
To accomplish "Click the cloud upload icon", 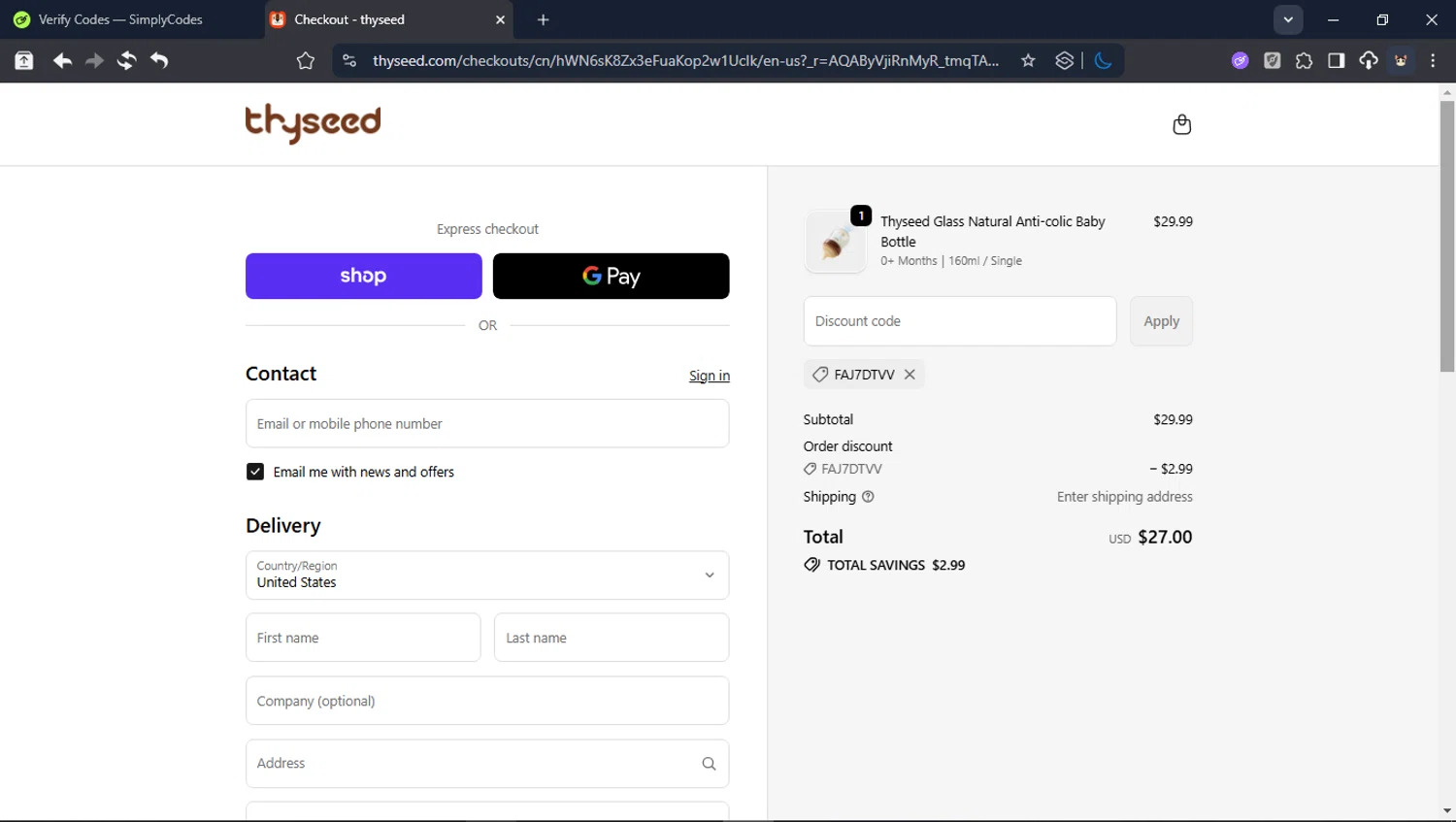I will tap(1368, 60).
